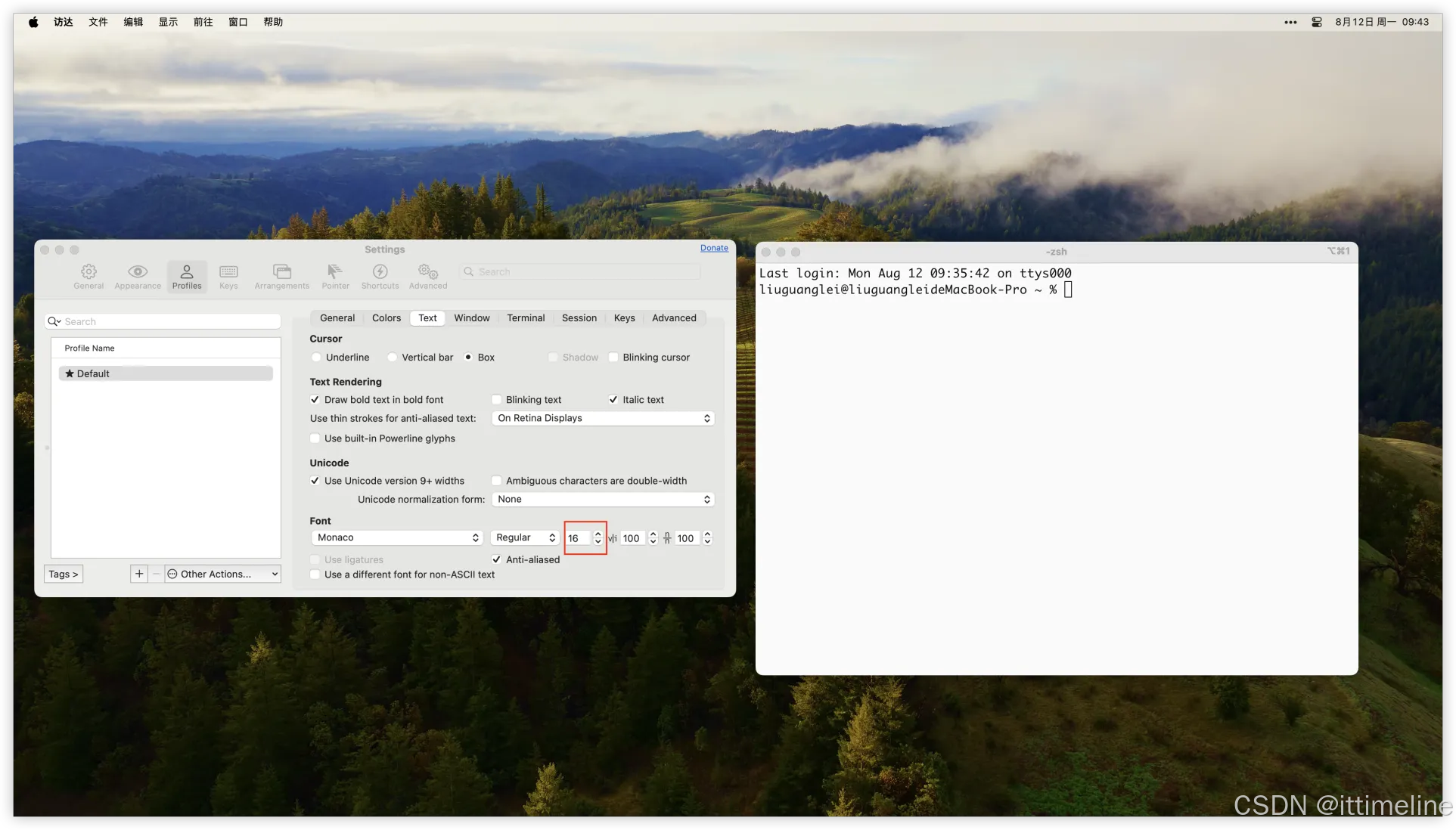The image size is (1456, 830).
Task: Select Underline cursor radio button
Action: (x=316, y=358)
